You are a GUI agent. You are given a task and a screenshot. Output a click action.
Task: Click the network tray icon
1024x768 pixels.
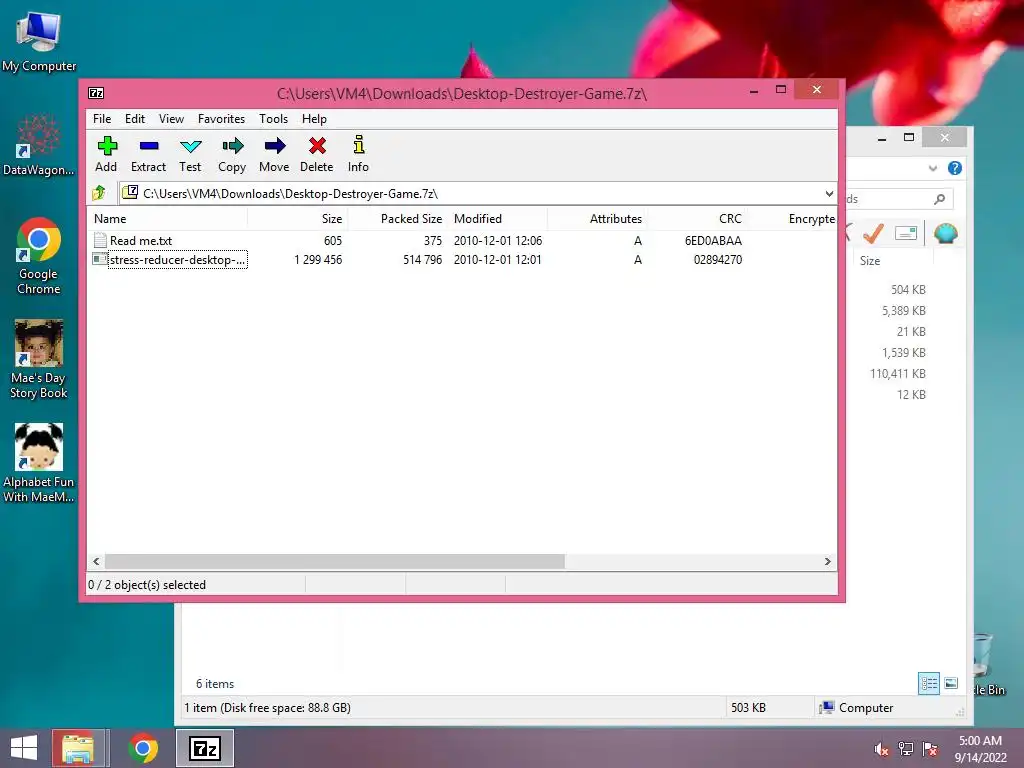pyautogui.click(x=906, y=749)
